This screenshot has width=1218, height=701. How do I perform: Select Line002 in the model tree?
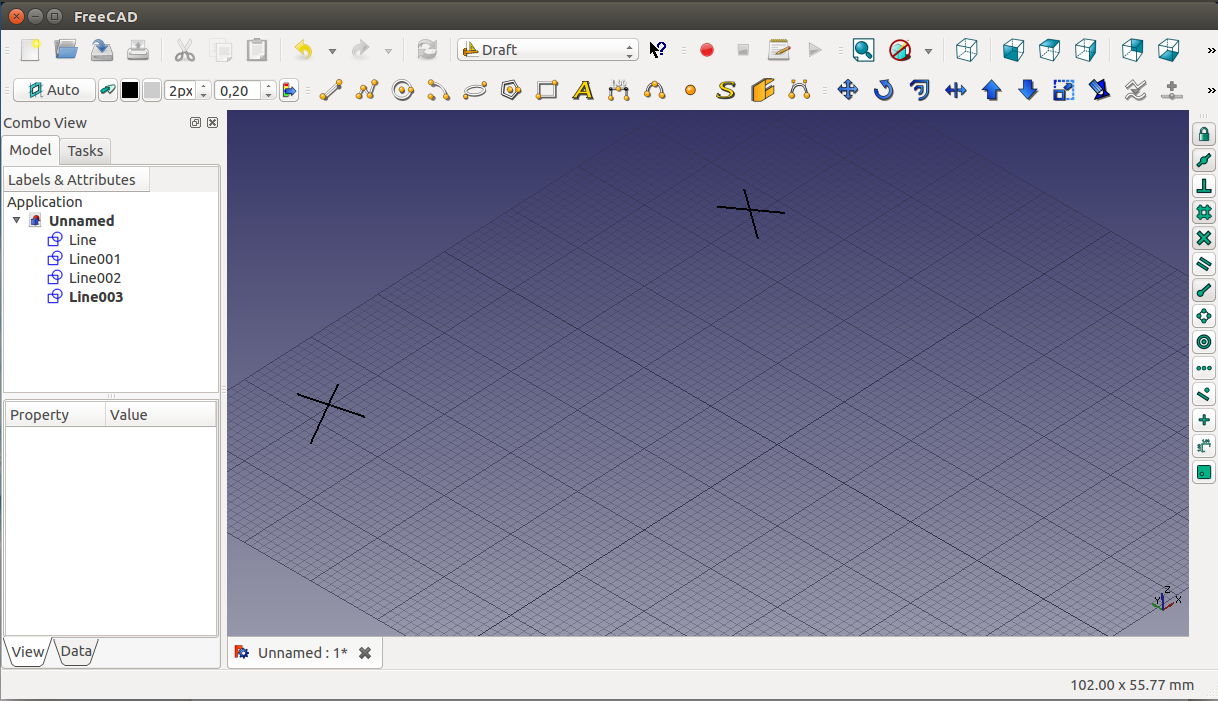[x=94, y=278]
